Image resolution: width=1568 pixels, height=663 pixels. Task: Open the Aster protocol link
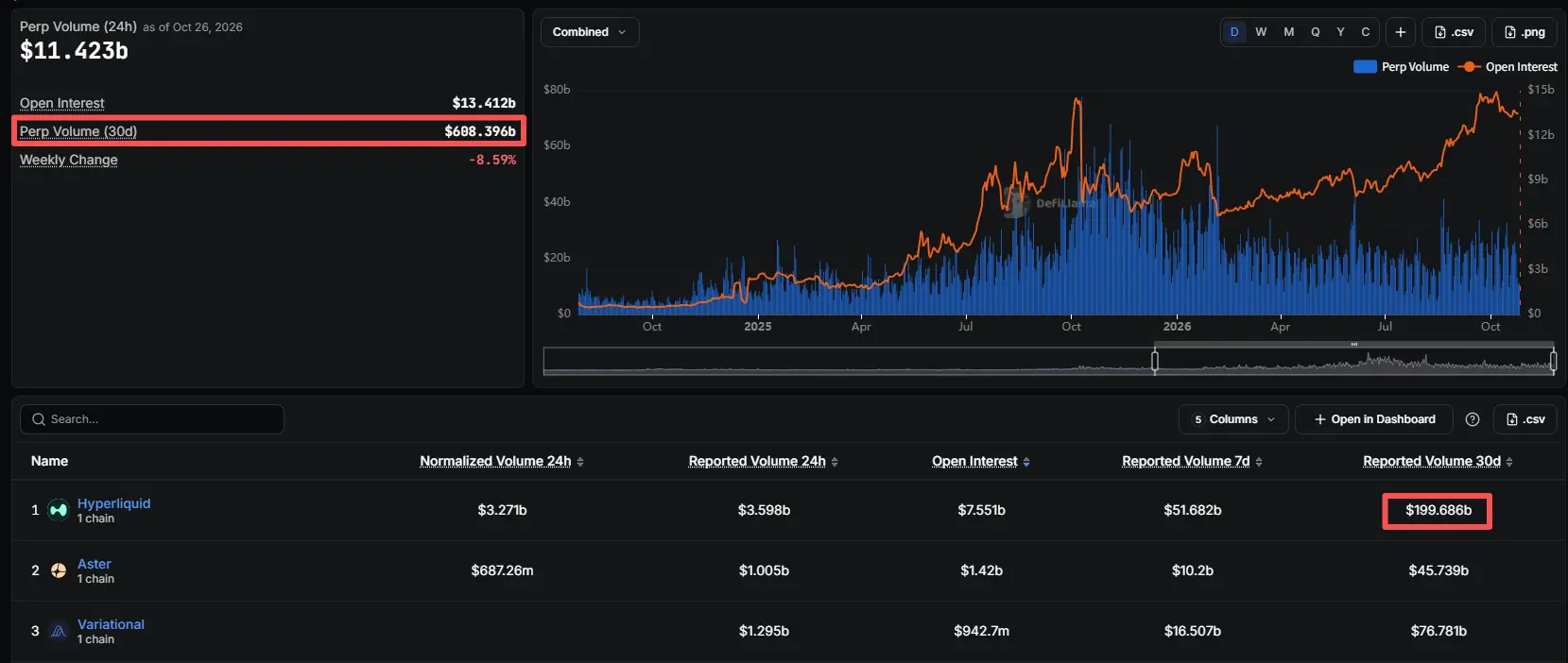click(95, 564)
